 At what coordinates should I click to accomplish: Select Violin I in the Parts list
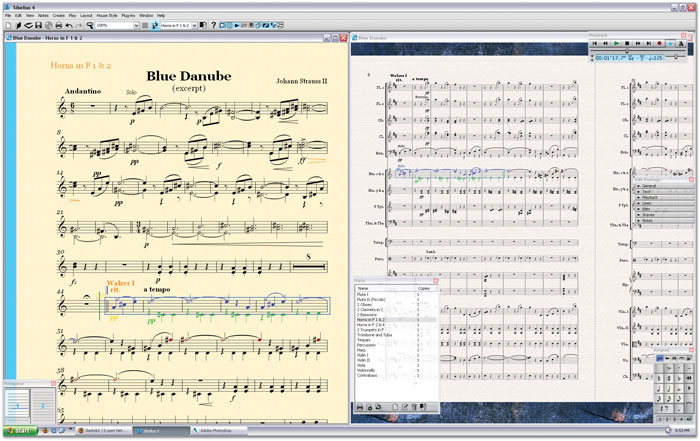(x=396, y=355)
